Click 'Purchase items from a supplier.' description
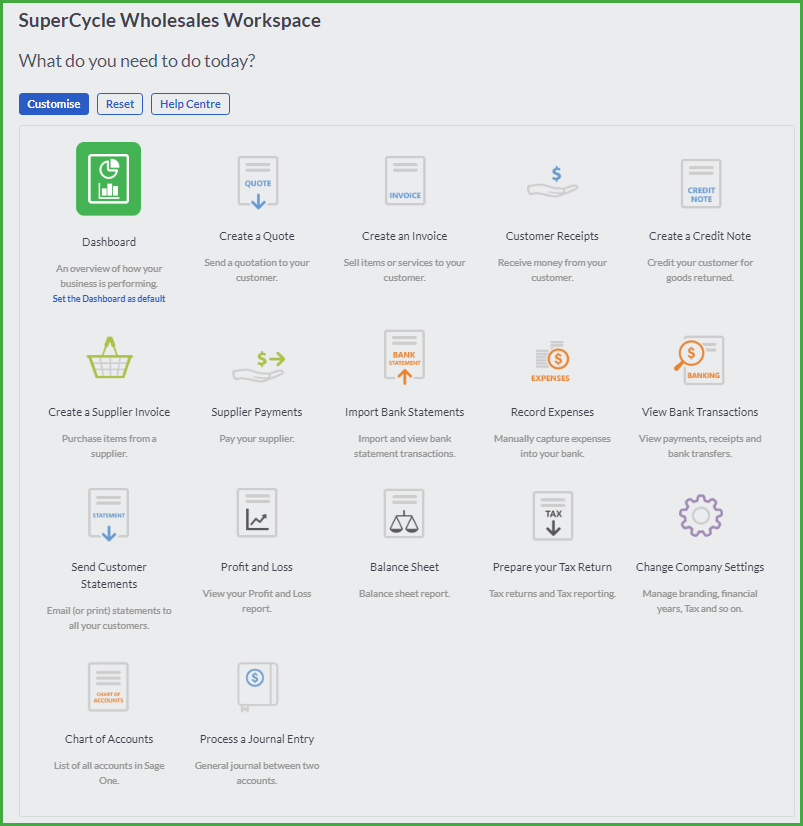This screenshot has height=826, width=803. (x=109, y=446)
